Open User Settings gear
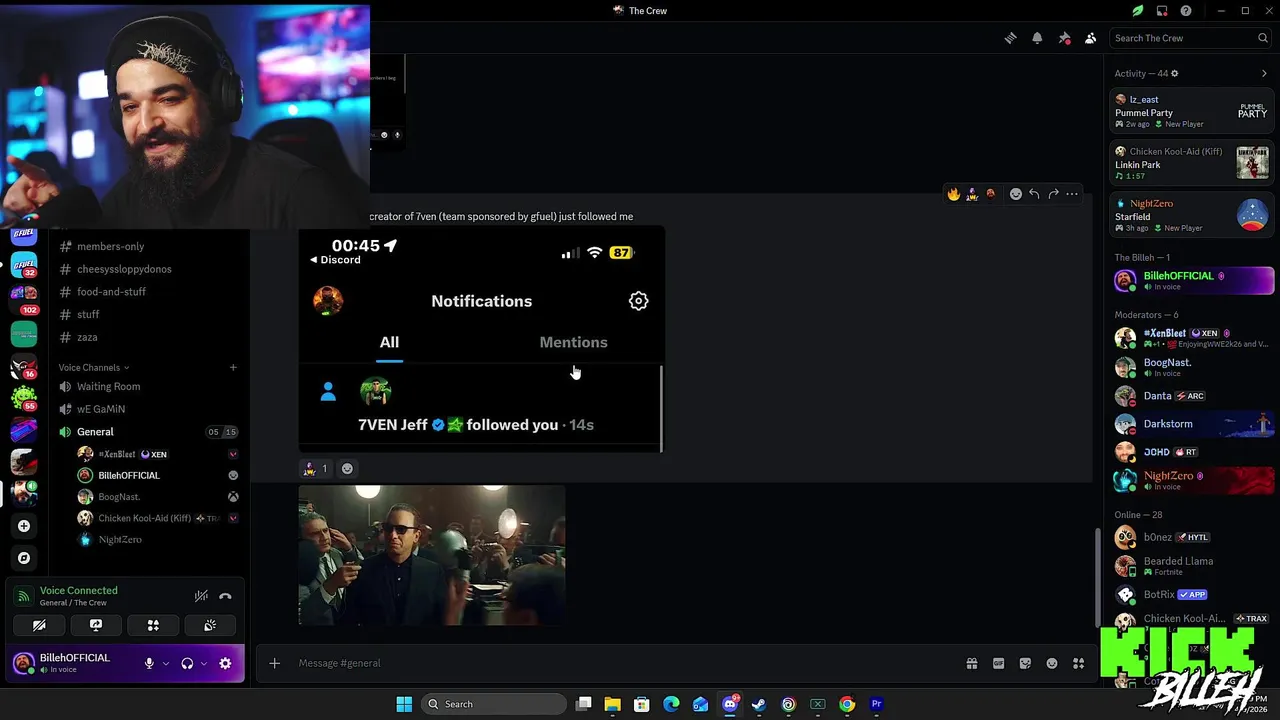 (x=225, y=663)
